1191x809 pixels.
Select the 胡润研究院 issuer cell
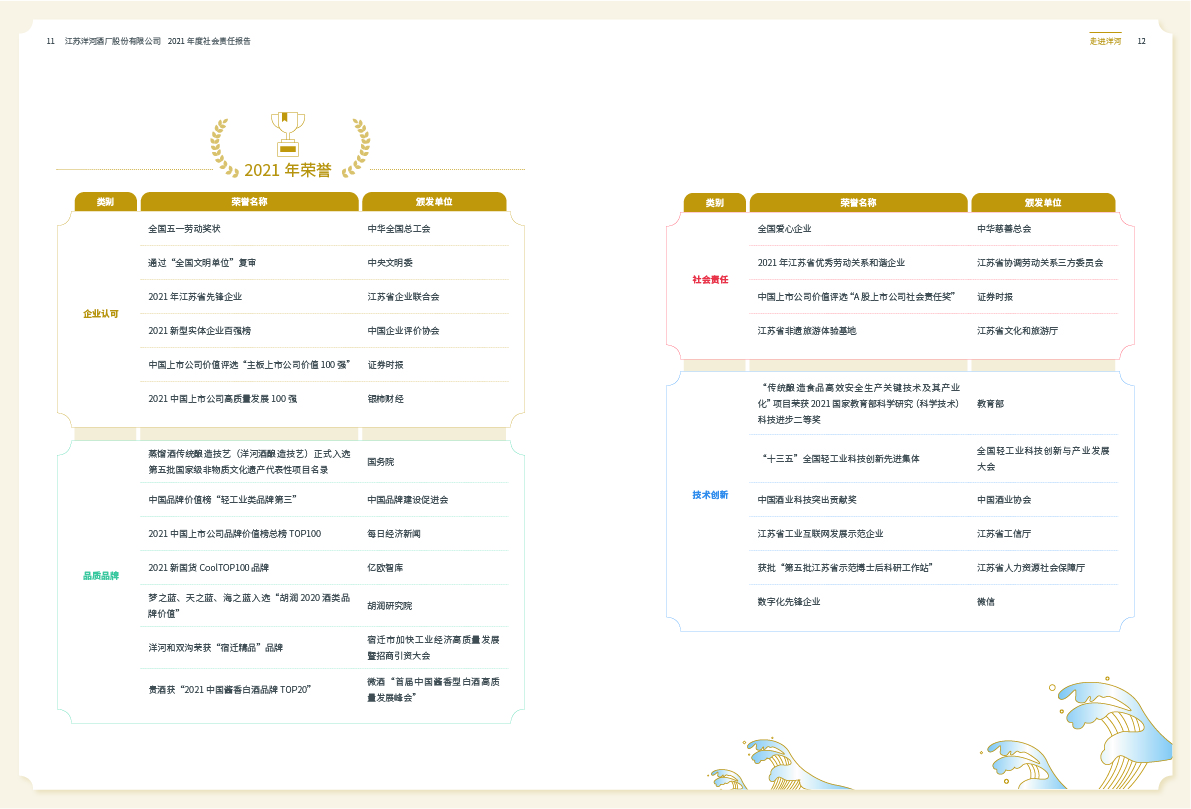click(x=390, y=606)
